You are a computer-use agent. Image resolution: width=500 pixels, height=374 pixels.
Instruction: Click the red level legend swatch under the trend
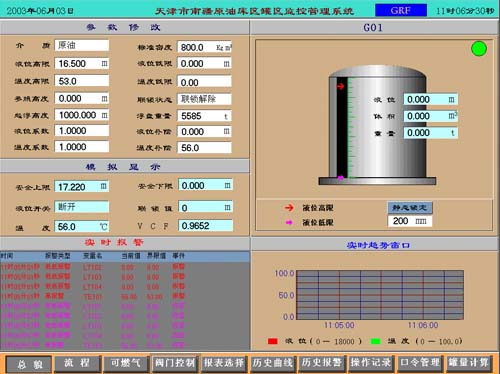coord(273,341)
